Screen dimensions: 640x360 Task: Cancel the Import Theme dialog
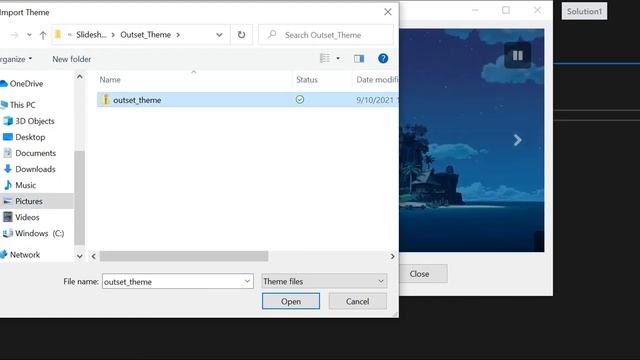tap(358, 301)
